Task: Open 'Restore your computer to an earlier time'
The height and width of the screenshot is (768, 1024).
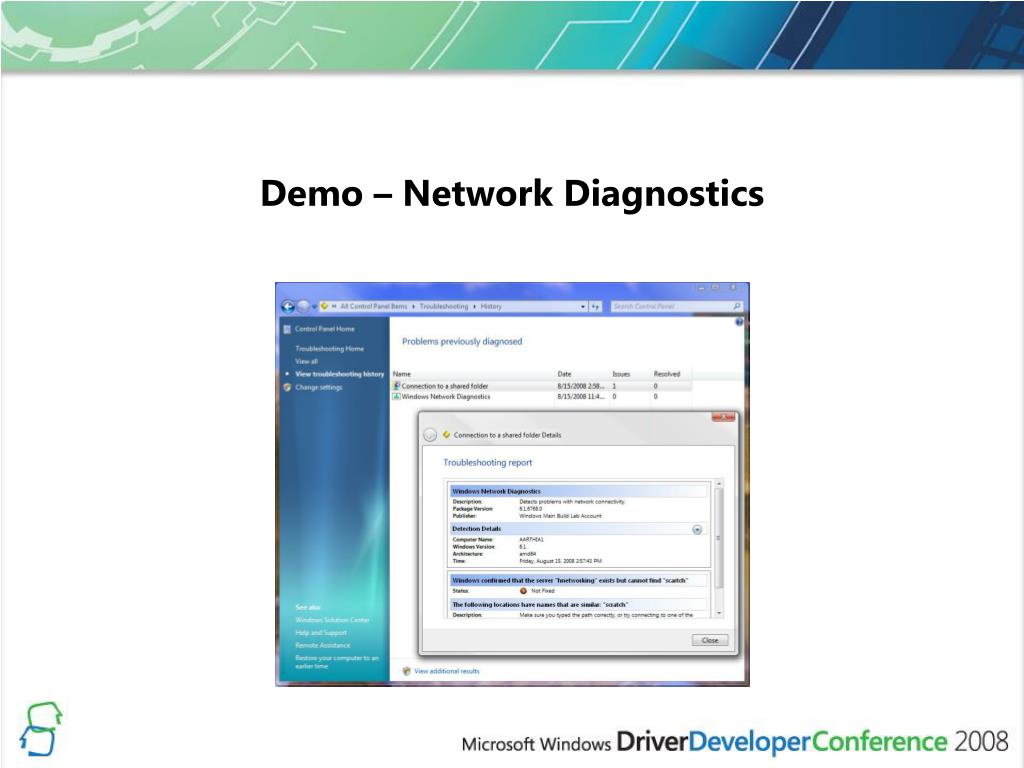Action: pos(336,662)
